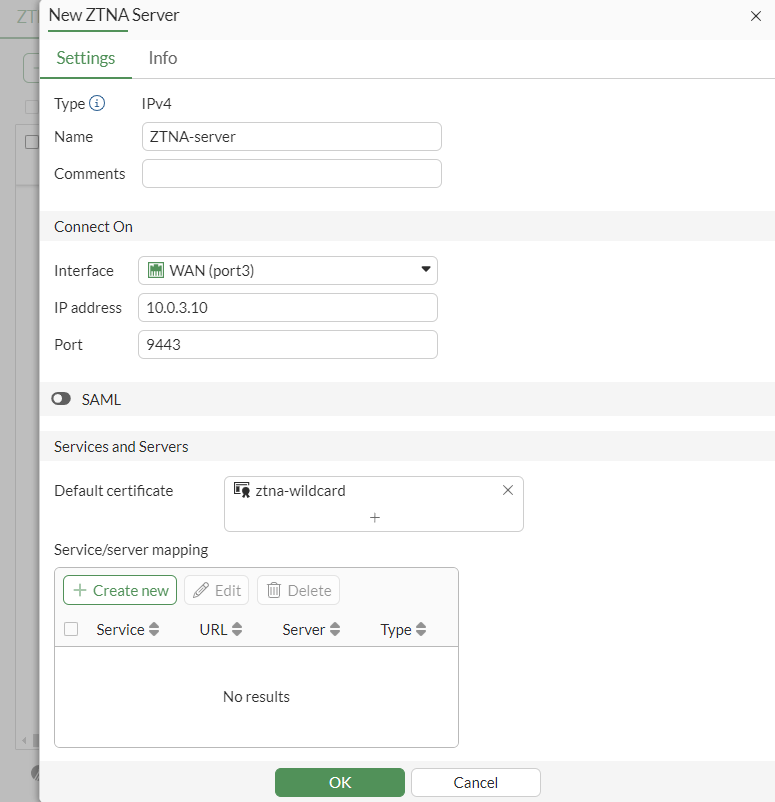
Task: Click the Name input field
Action: [291, 137]
